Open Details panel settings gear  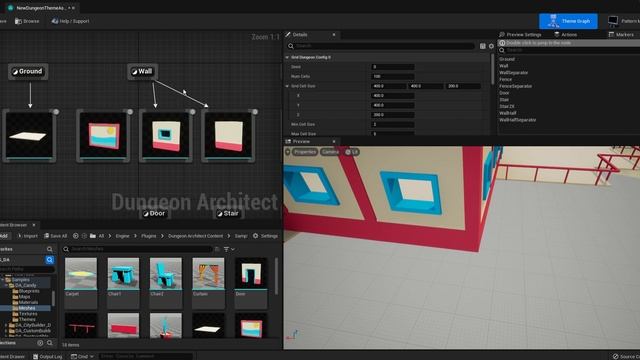[491, 46]
